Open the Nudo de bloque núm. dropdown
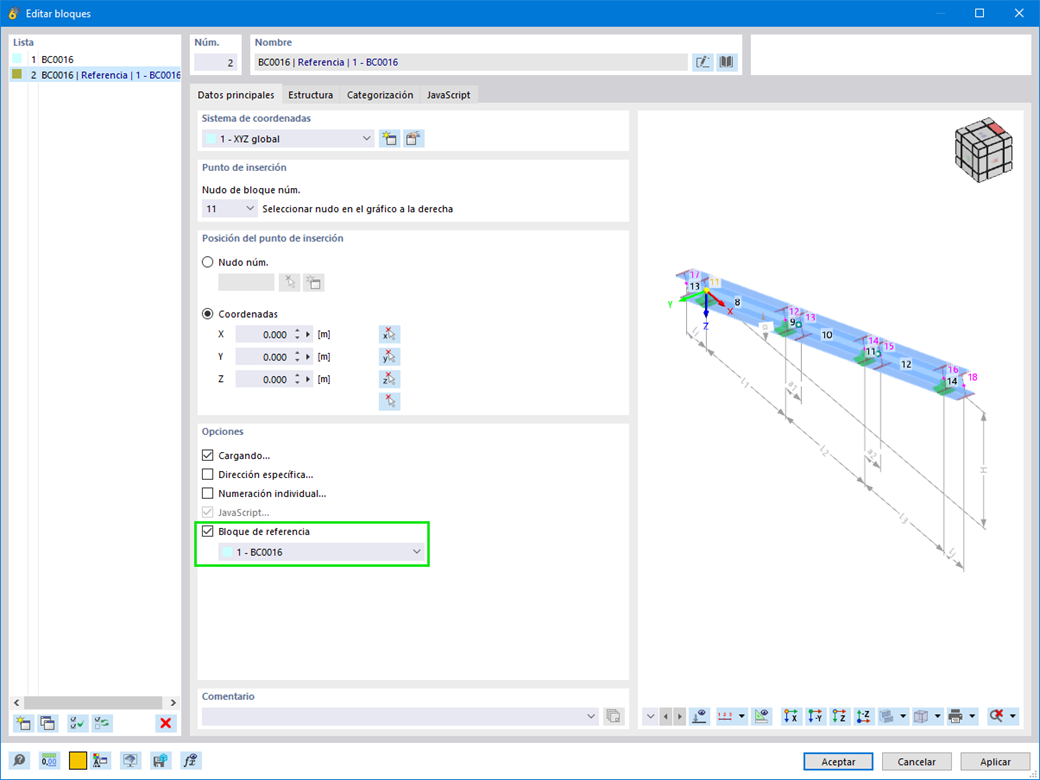Viewport: 1040px width, 780px height. (x=229, y=208)
